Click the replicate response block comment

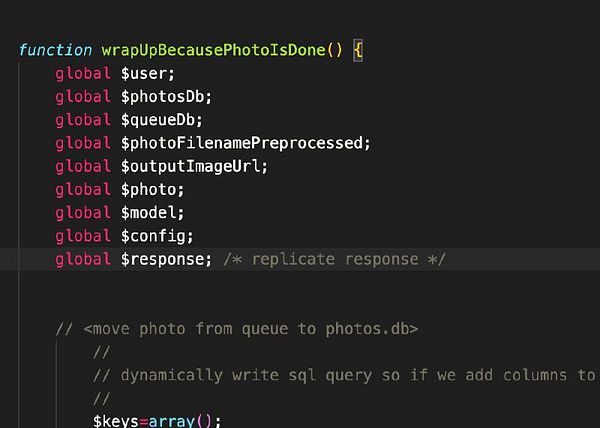pyautogui.click(x=334, y=259)
